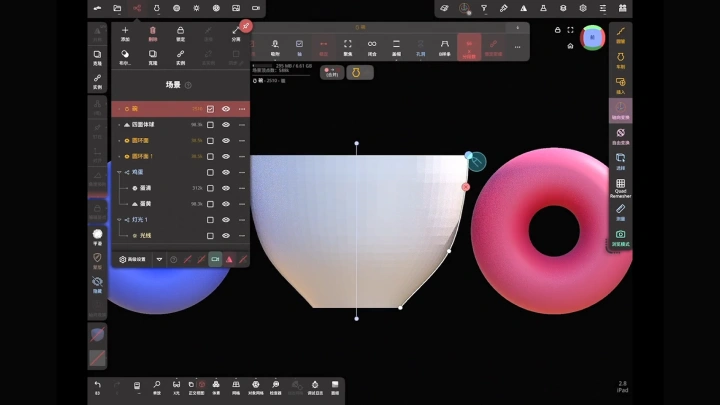The height and width of the screenshot is (405, 720).
Task: Click the Add (添加) plus icon
Action: tap(125, 31)
